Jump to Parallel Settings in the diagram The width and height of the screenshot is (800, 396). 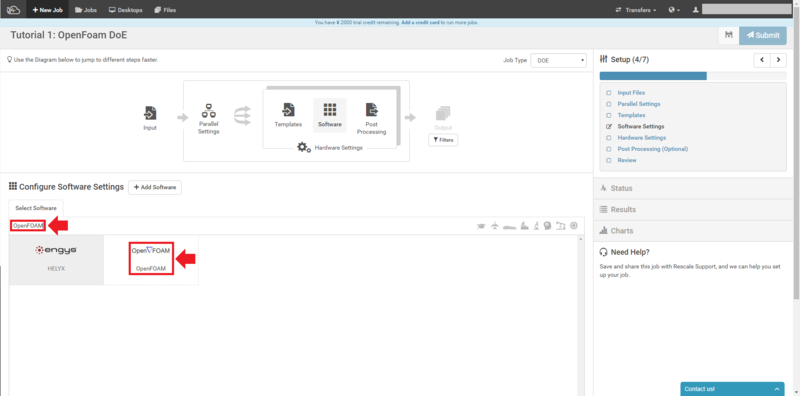(209, 119)
